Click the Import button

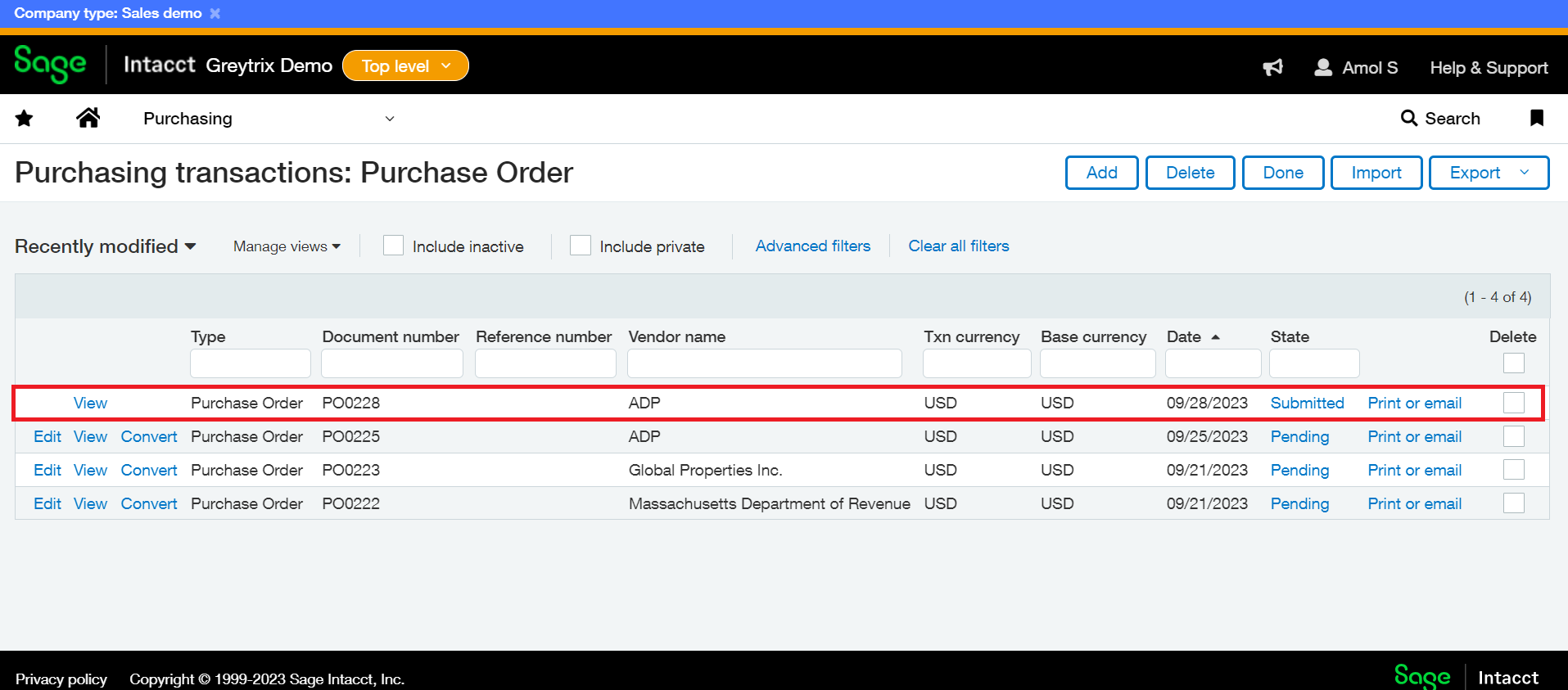tap(1376, 173)
